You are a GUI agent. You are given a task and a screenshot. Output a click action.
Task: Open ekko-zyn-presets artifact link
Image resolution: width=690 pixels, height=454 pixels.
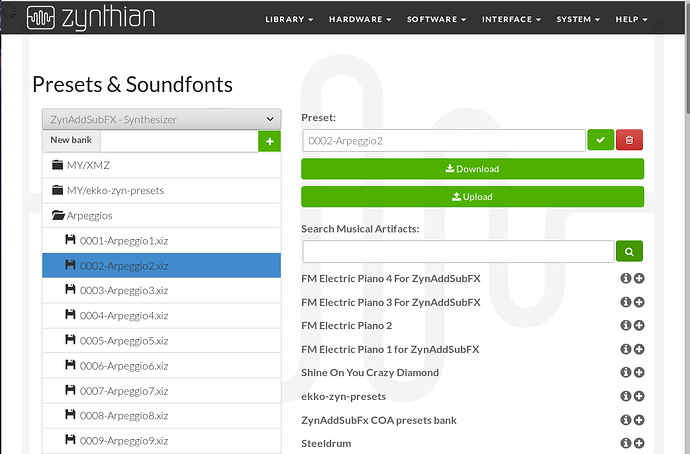[x=343, y=396]
